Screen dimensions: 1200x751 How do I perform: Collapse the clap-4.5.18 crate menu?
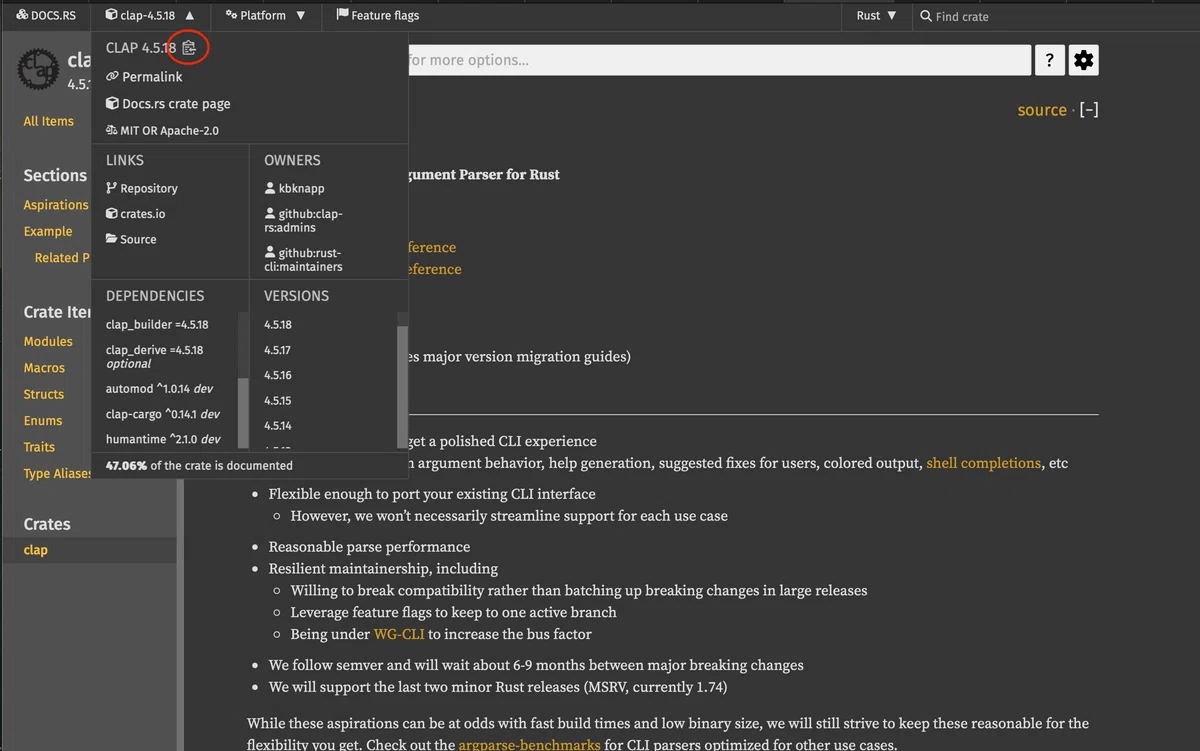(150, 15)
